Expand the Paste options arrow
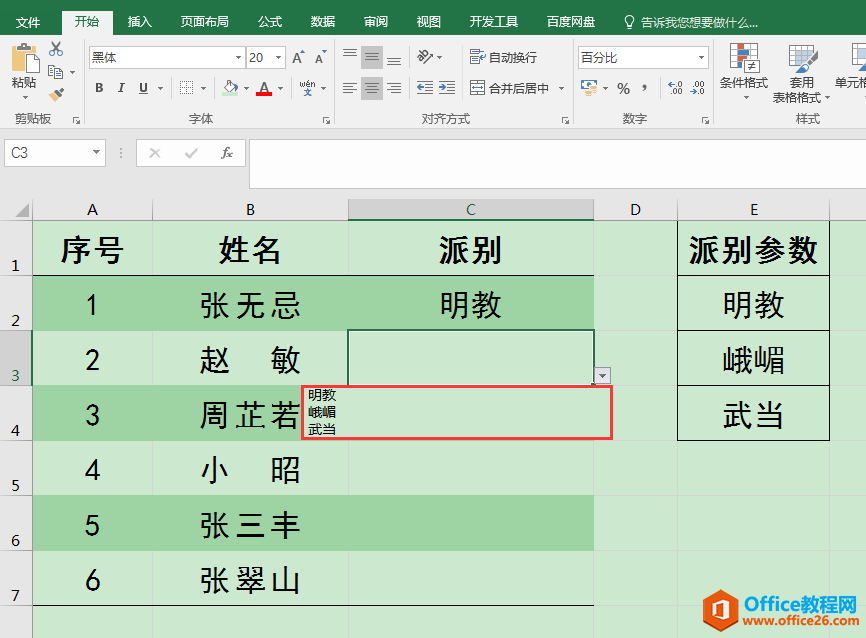Image resolution: width=866 pixels, height=638 pixels. point(25,97)
